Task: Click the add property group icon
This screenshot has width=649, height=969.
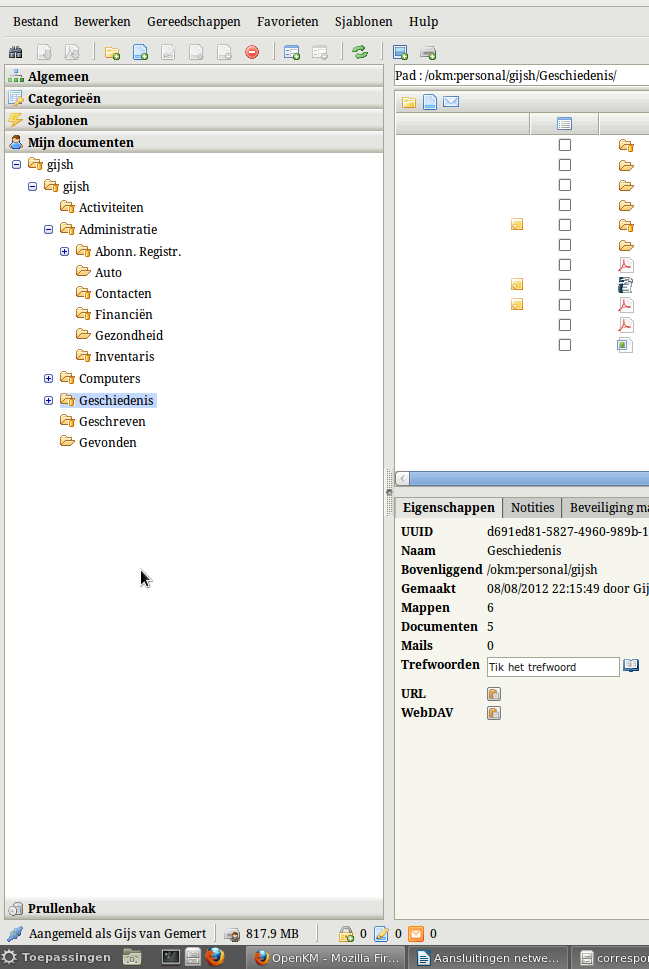Action: (292, 53)
